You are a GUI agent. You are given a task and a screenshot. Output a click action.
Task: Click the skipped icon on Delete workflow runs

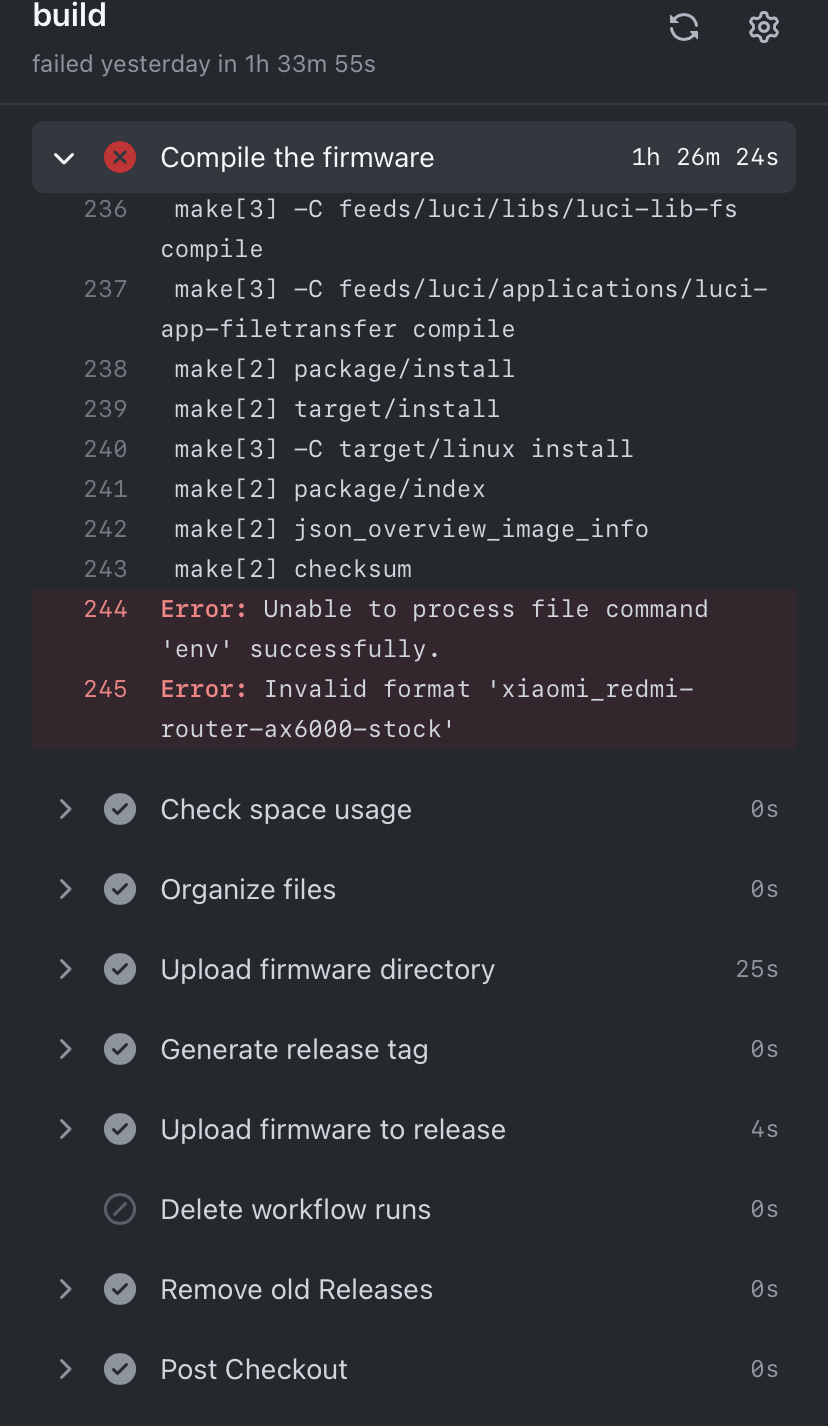(x=120, y=1209)
